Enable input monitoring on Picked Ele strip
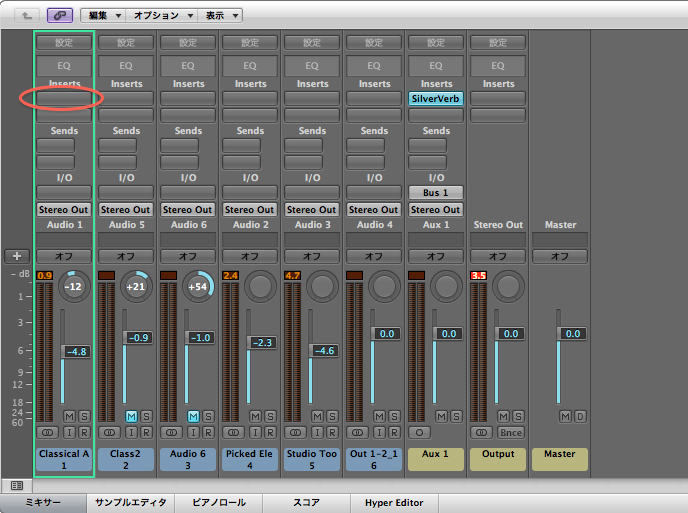This screenshot has width=688, height=513. click(x=255, y=433)
